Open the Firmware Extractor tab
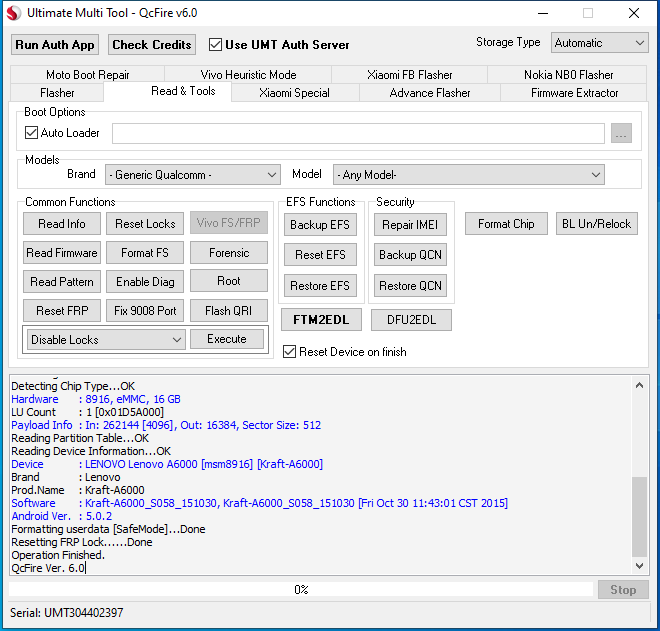 click(575, 93)
